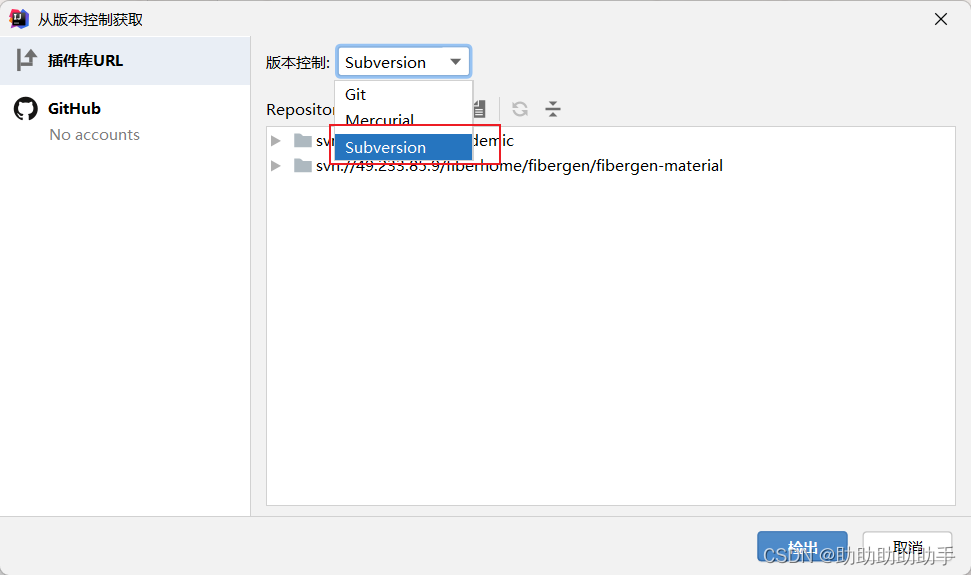This screenshot has width=971, height=575.
Task: Click the refresh repositories icon
Action: click(x=520, y=110)
